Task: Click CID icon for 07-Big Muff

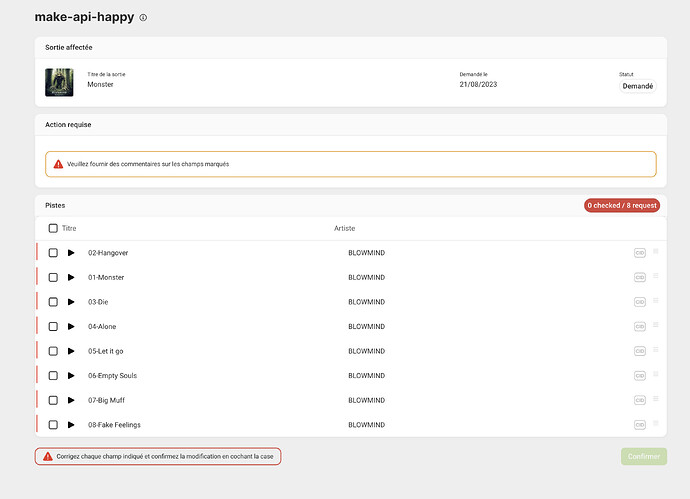Action: (640, 400)
